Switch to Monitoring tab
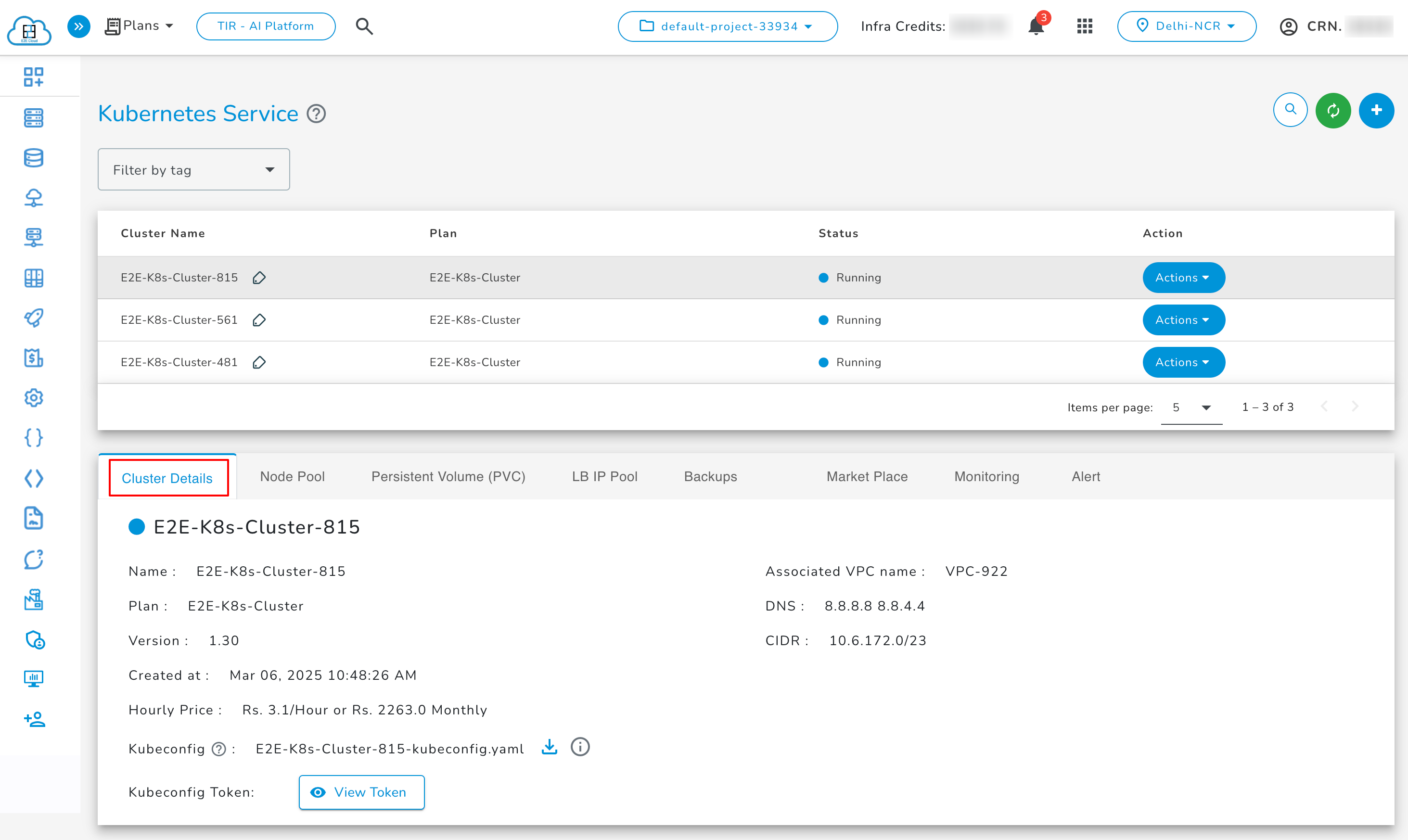 [987, 477]
